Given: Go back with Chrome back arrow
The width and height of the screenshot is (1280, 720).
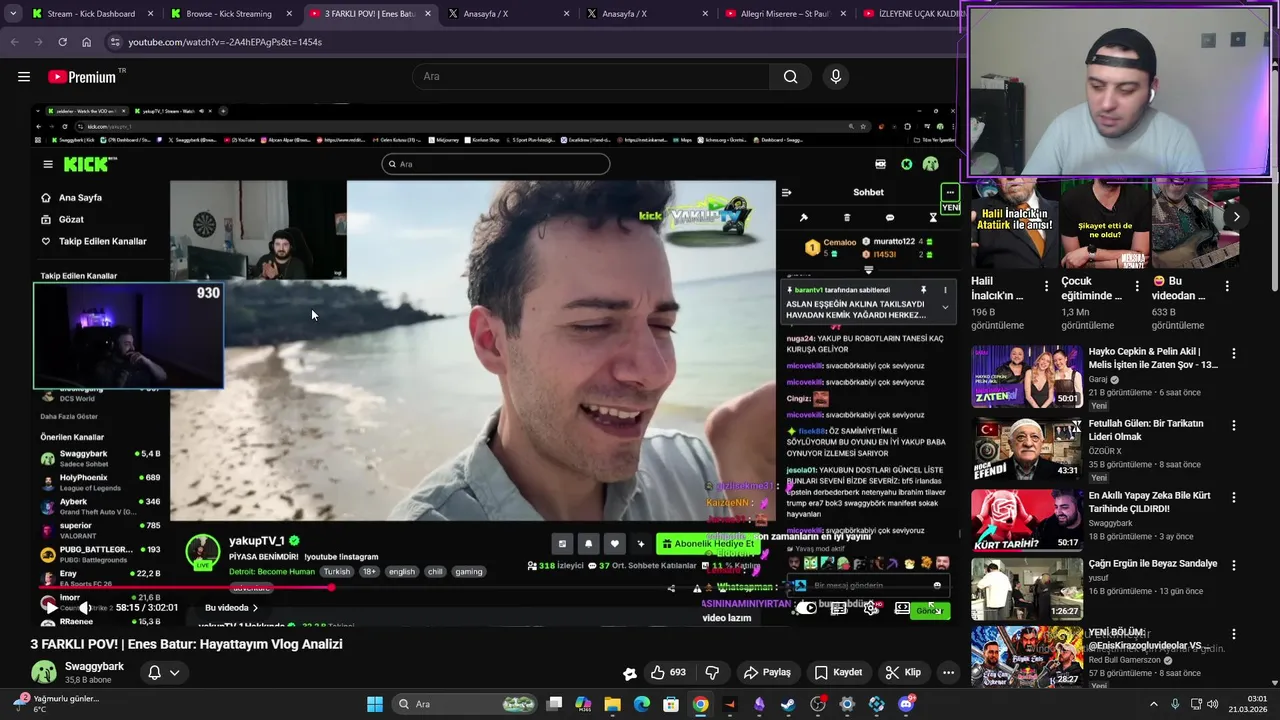Looking at the screenshot, I should pyautogui.click(x=14, y=42).
